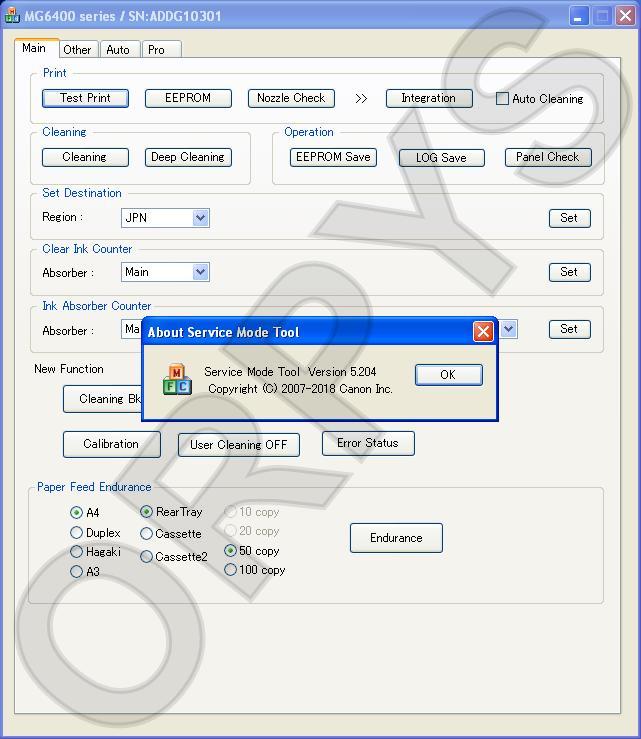Screen dimensions: 641x739
Task: Select the A4 paper radio button
Action: [76, 513]
